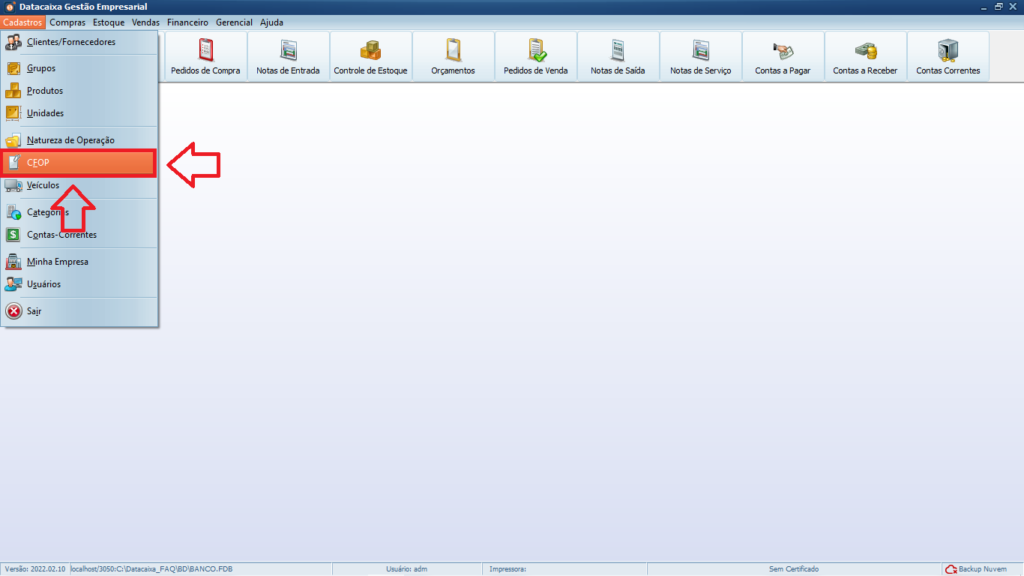Click Natureza de Operação menu item
The image size is (1024, 576).
point(70,140)
